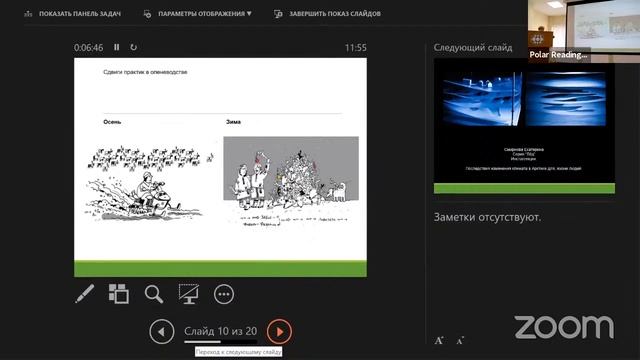Click the show taskbar icon
Image resolution: width=640 pixels, height=360 pixels.
tap(28, 14)
